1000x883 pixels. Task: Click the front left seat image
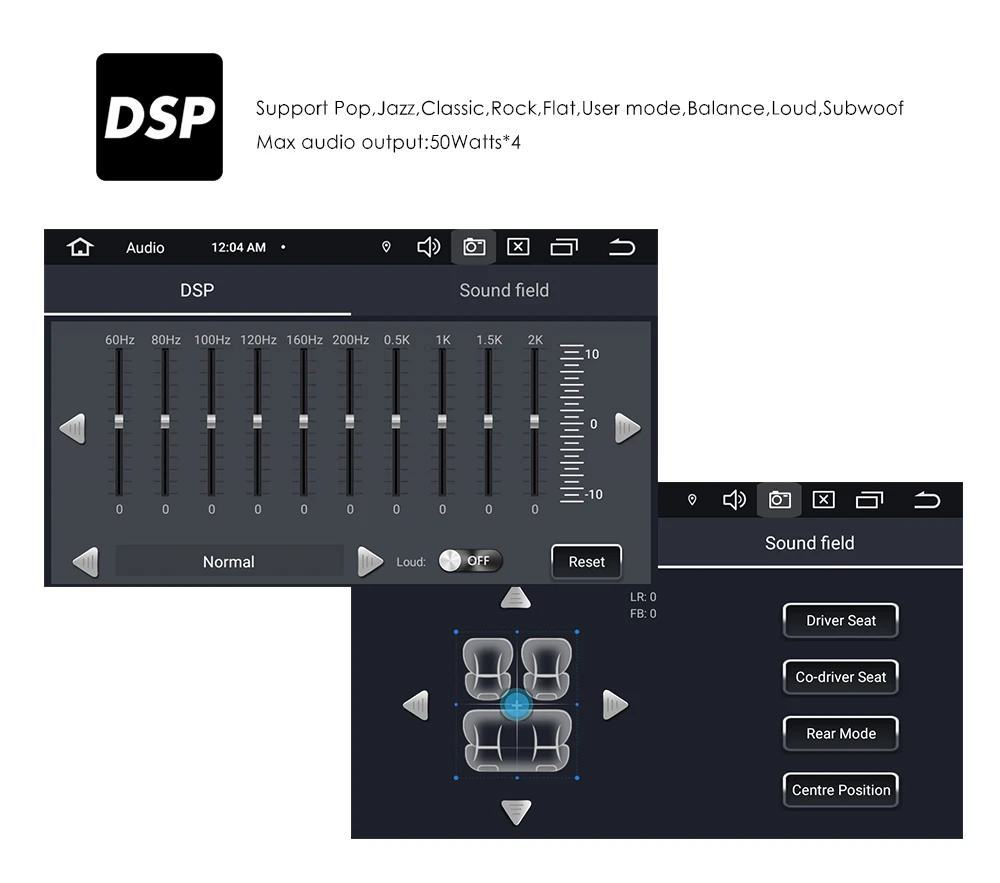point(488,668)
